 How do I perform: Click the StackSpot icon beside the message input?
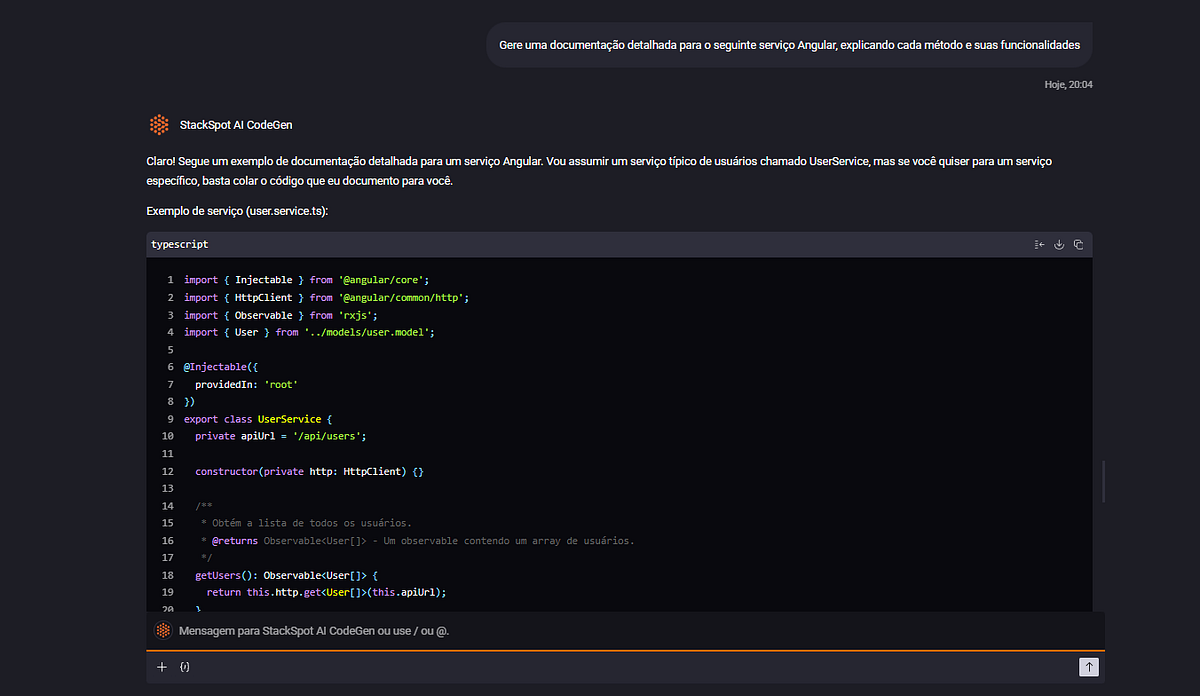tap(162, 630)
